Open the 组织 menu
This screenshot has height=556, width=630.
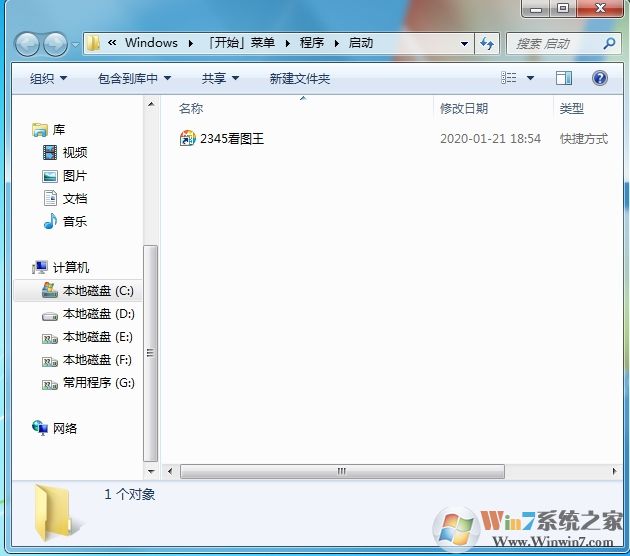pyautogui.click(x=48, y=78)
